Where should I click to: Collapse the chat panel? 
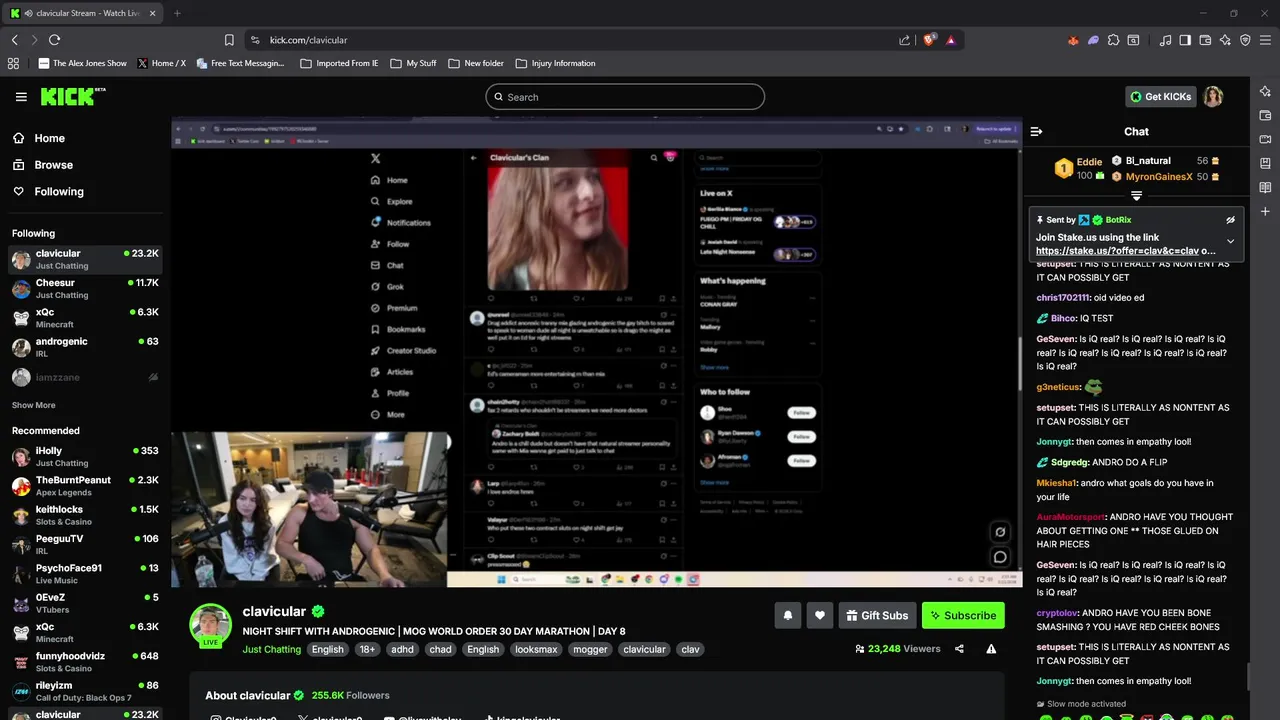coord(1036,131)
